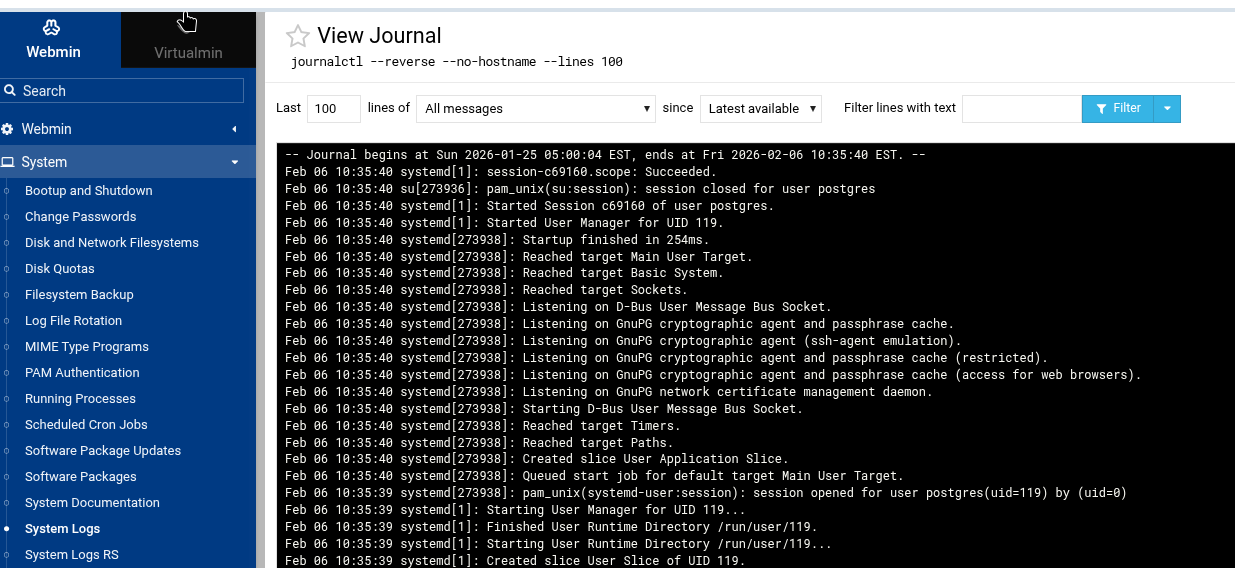Switch to the Webmin tab
The image size is (1235, 568).
pos(53,40)
